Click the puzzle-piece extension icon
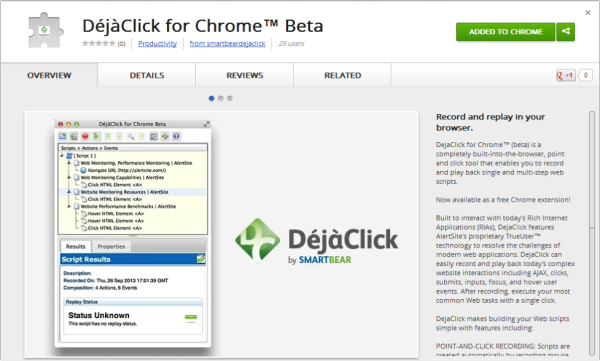 click(45, 30)
